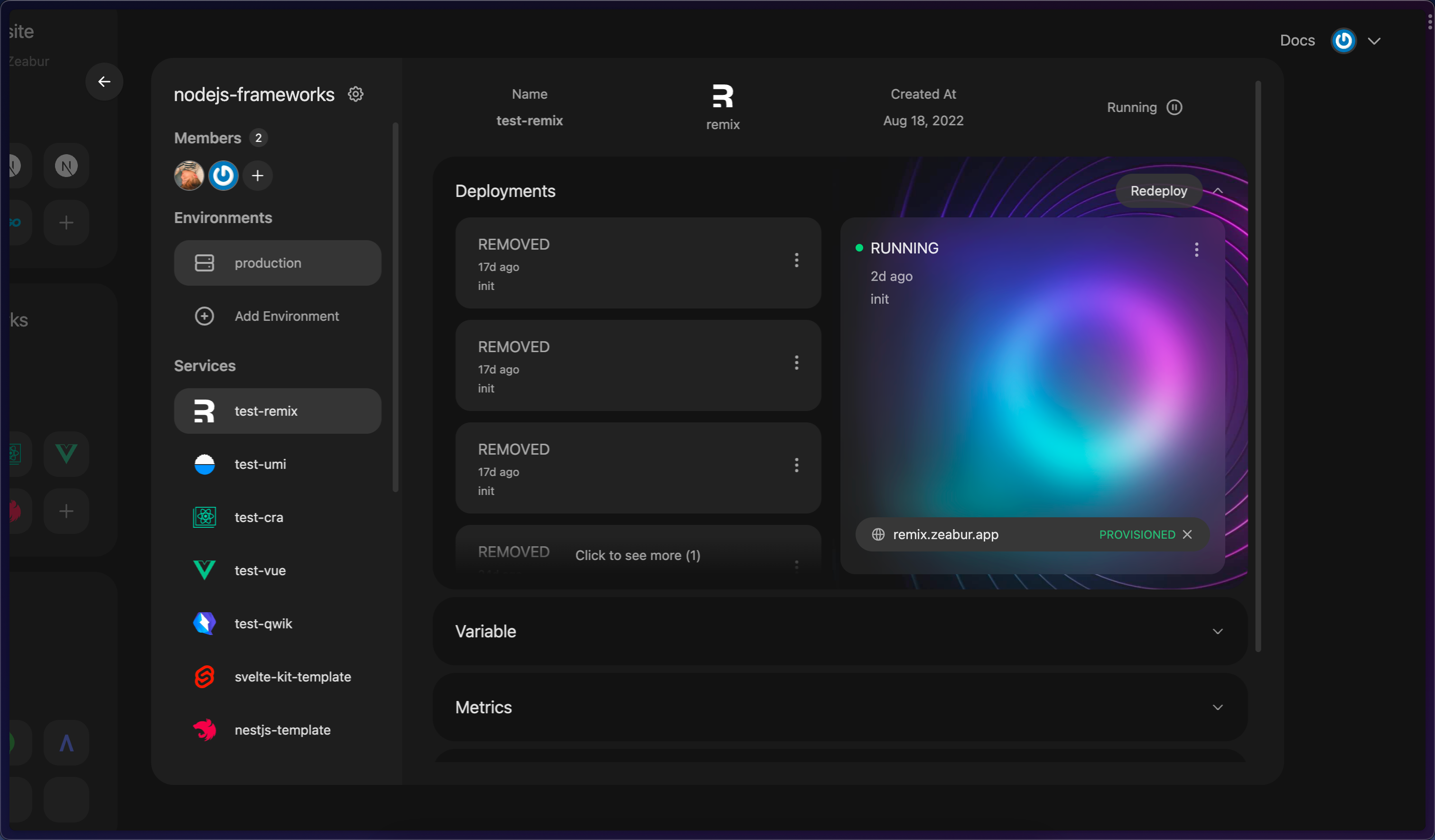Open nodejs-frameworks project settings gear

click(x=355, y=94)
